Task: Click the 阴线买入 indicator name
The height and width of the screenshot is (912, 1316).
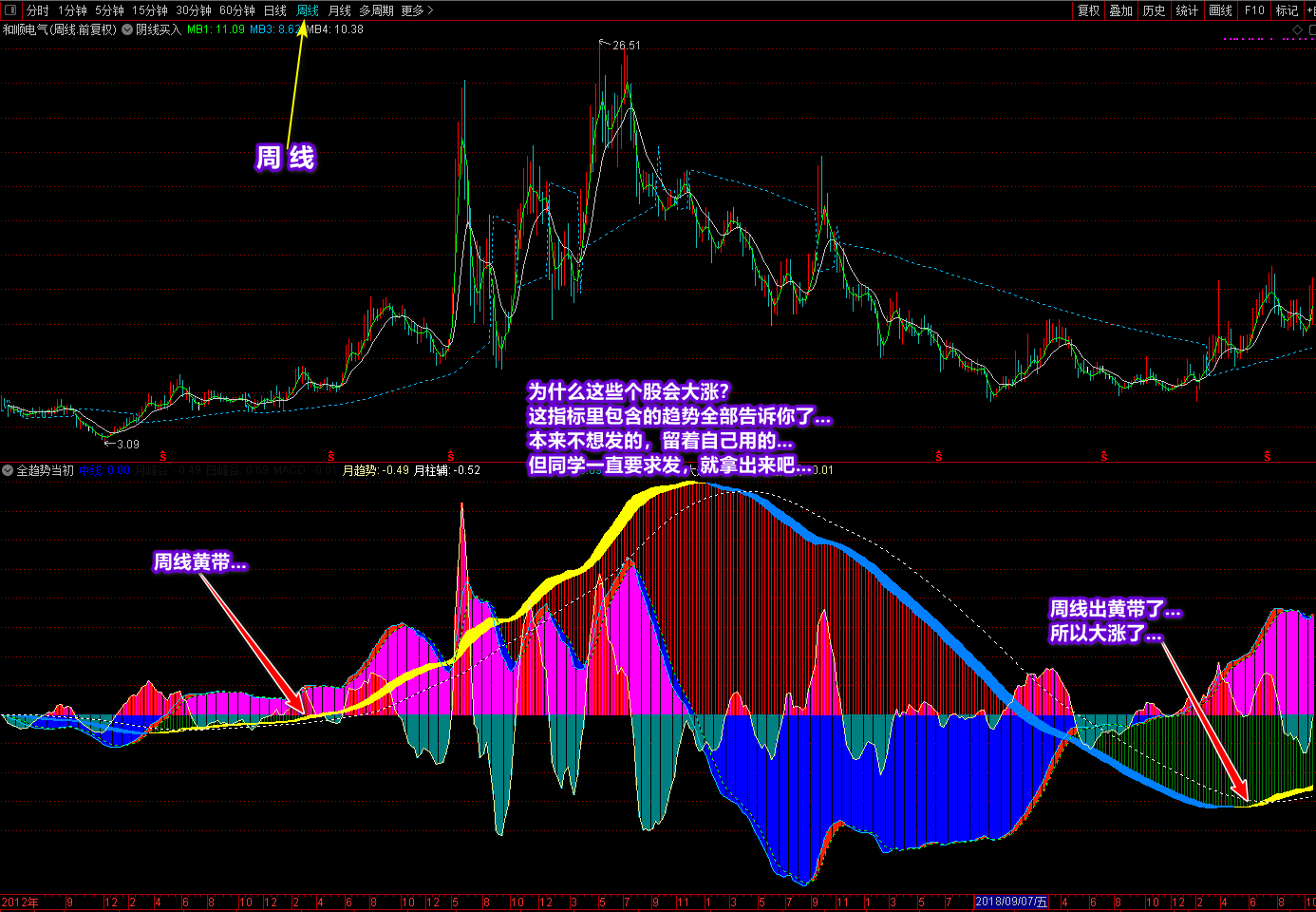Action: tap(158, 29)
